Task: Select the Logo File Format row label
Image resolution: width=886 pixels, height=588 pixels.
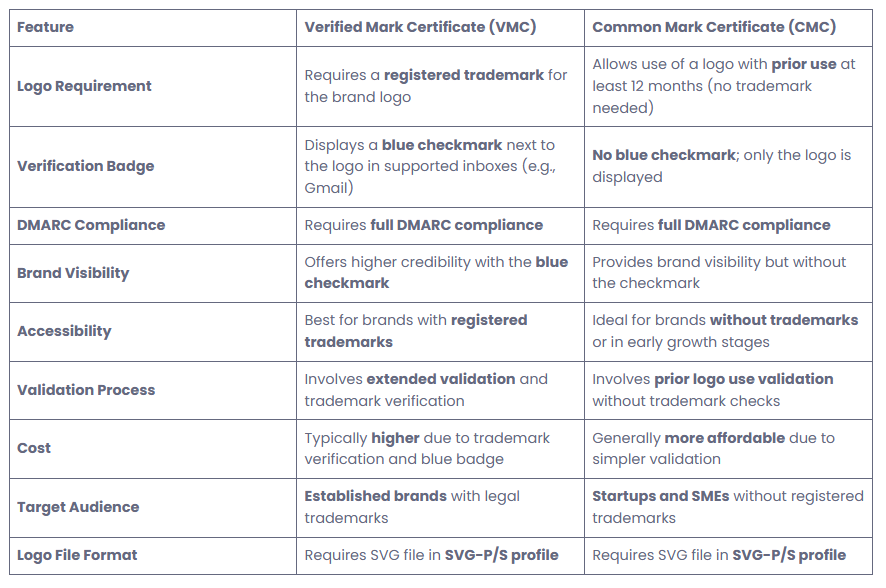Action: point(77,555)
